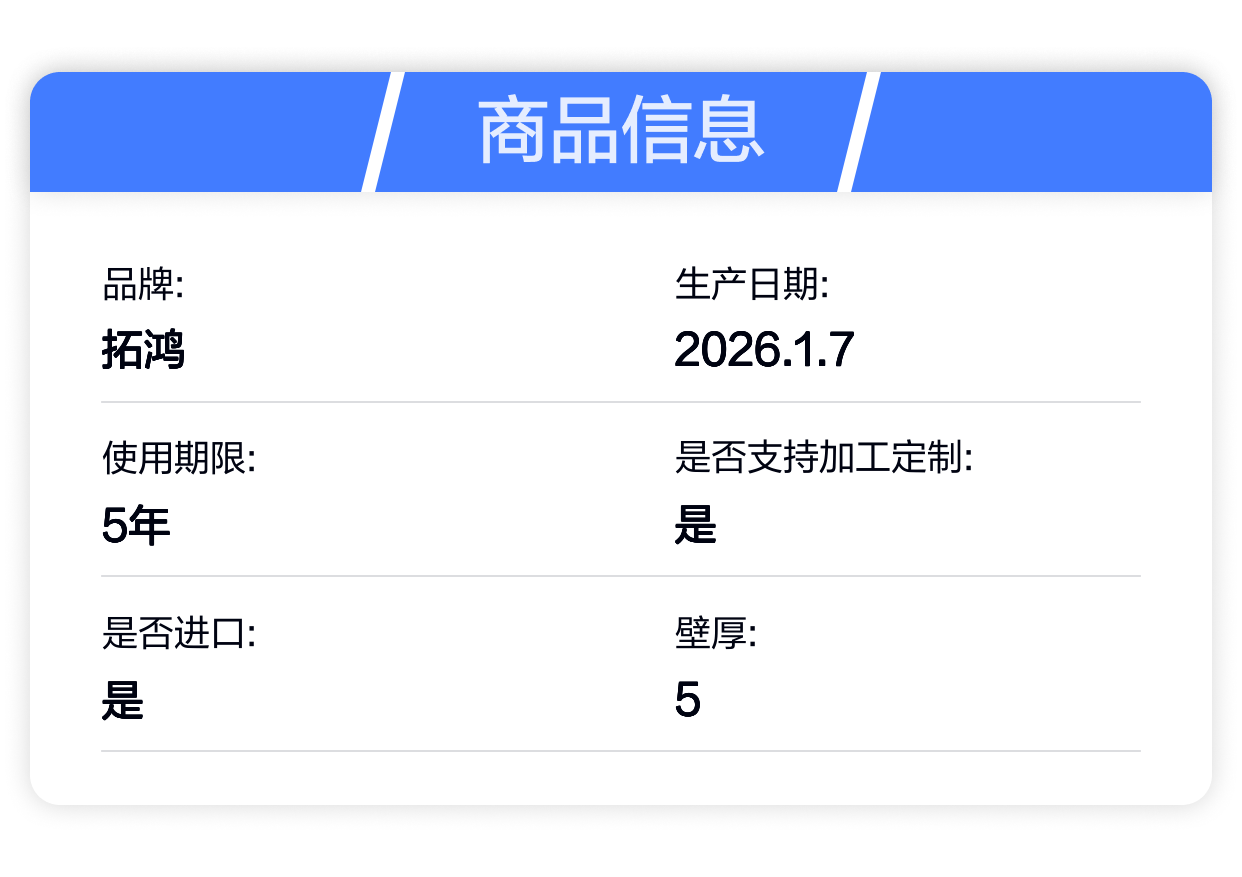
Task: Click the 壁厚 label
Action: coord(715,634)
